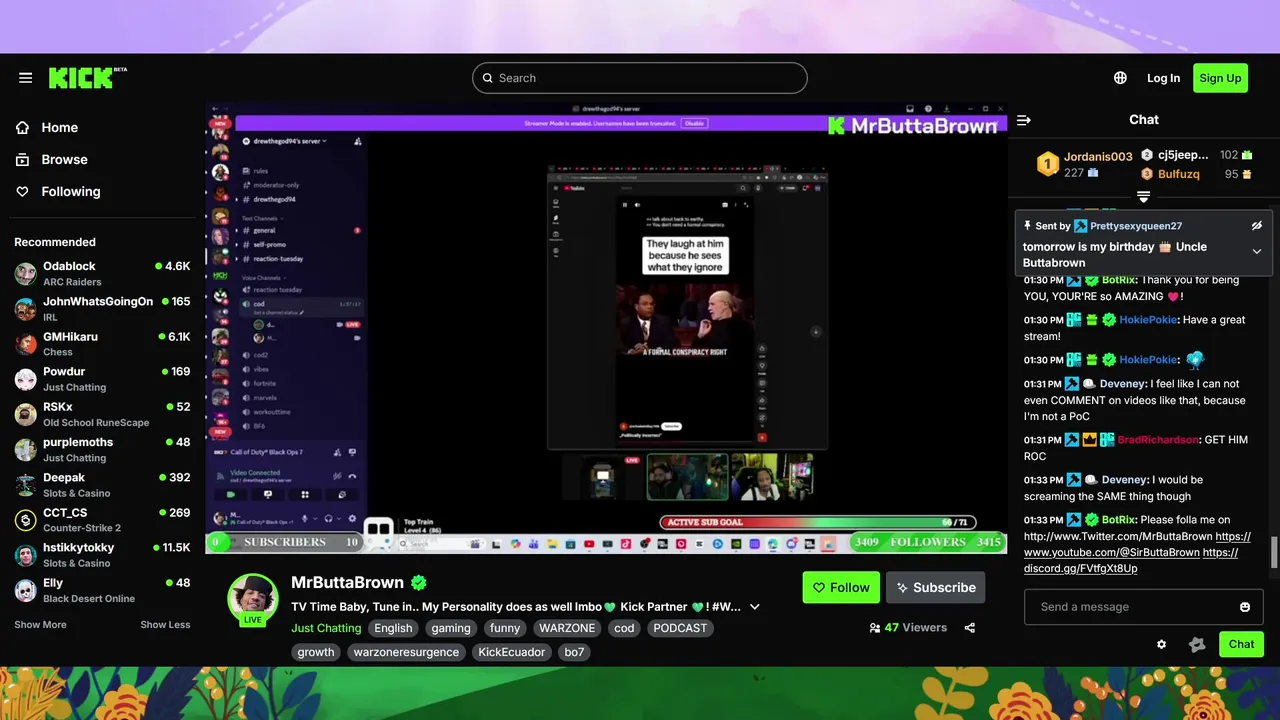Click the Just Chatting category link
Screen dimensions: 1280x720
325,628
